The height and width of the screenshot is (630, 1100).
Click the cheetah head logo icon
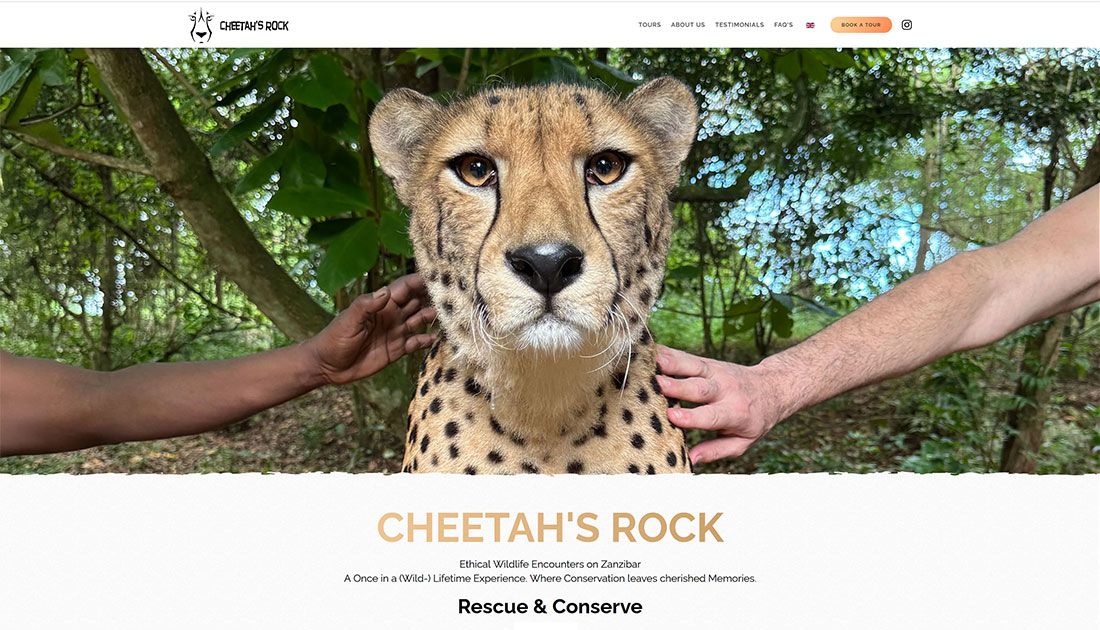click(201, 26)
